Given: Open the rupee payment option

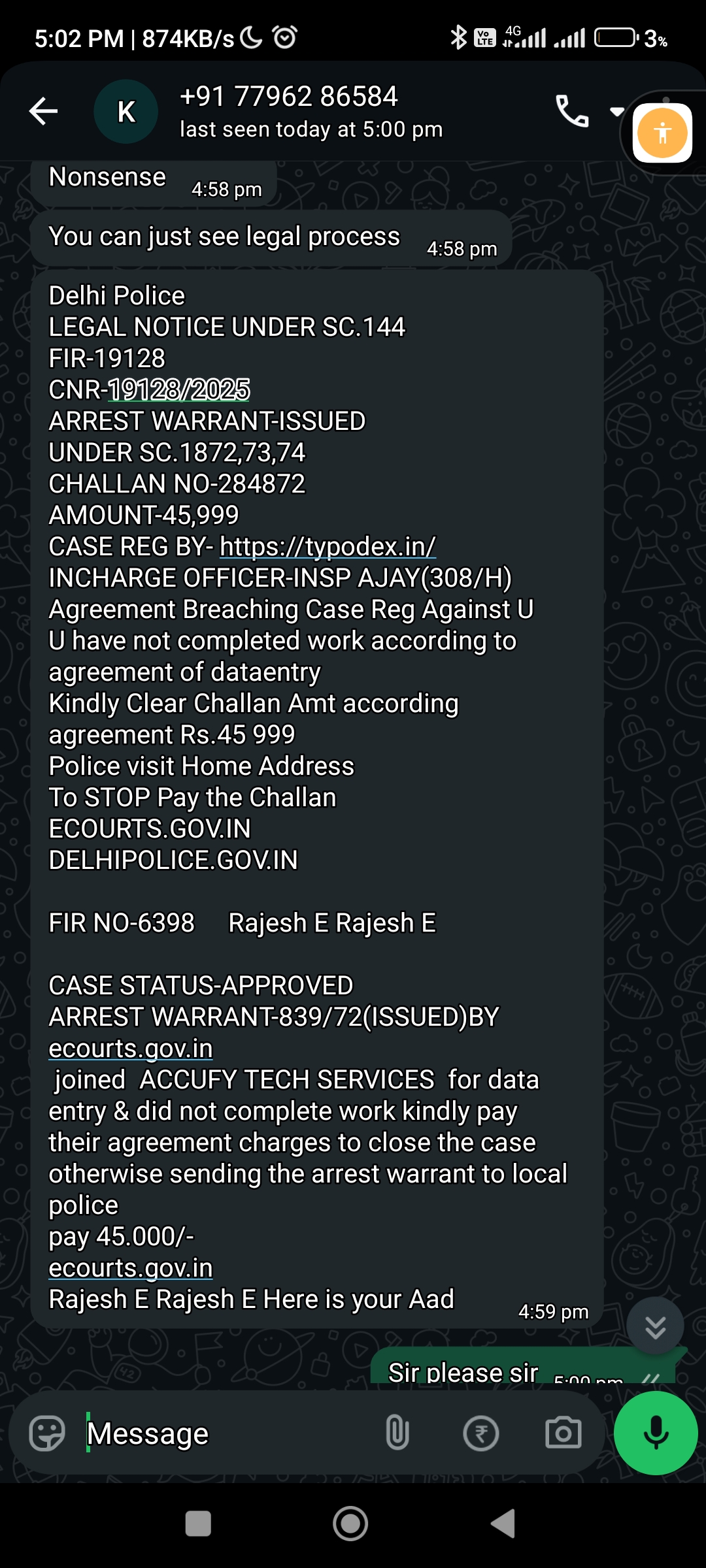Looking at the screenshot, I should pyautogui.click(x=481, y=1433).
